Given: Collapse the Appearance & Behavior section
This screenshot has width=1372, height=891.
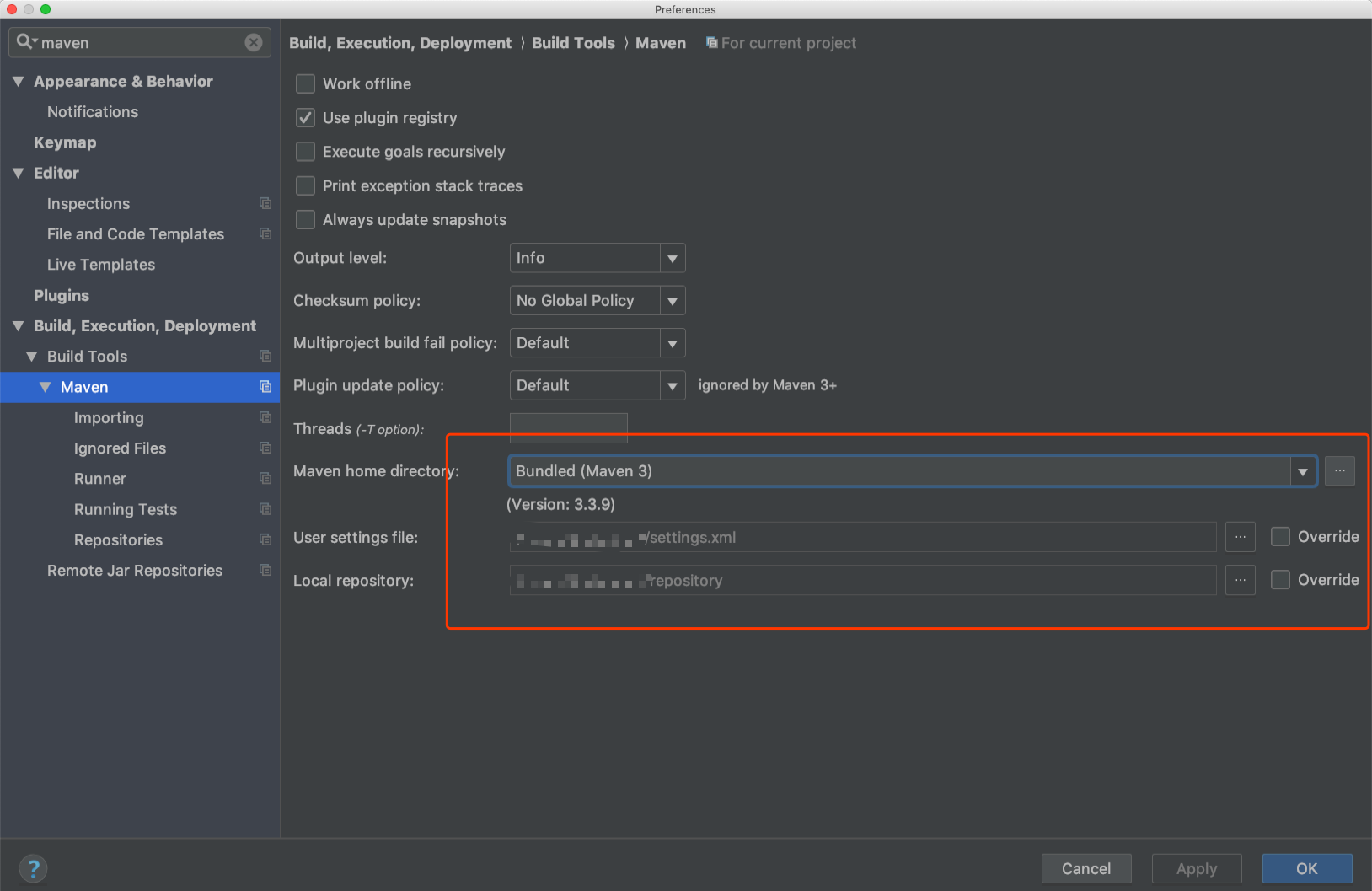Looking at the screenshot, I should 18,81.
